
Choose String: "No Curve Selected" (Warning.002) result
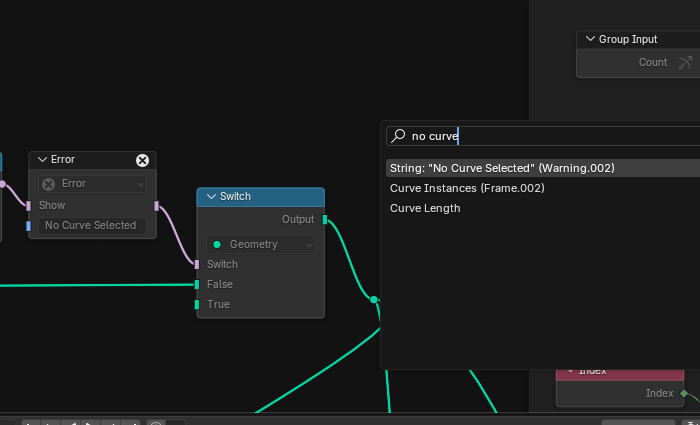[543, 168]
